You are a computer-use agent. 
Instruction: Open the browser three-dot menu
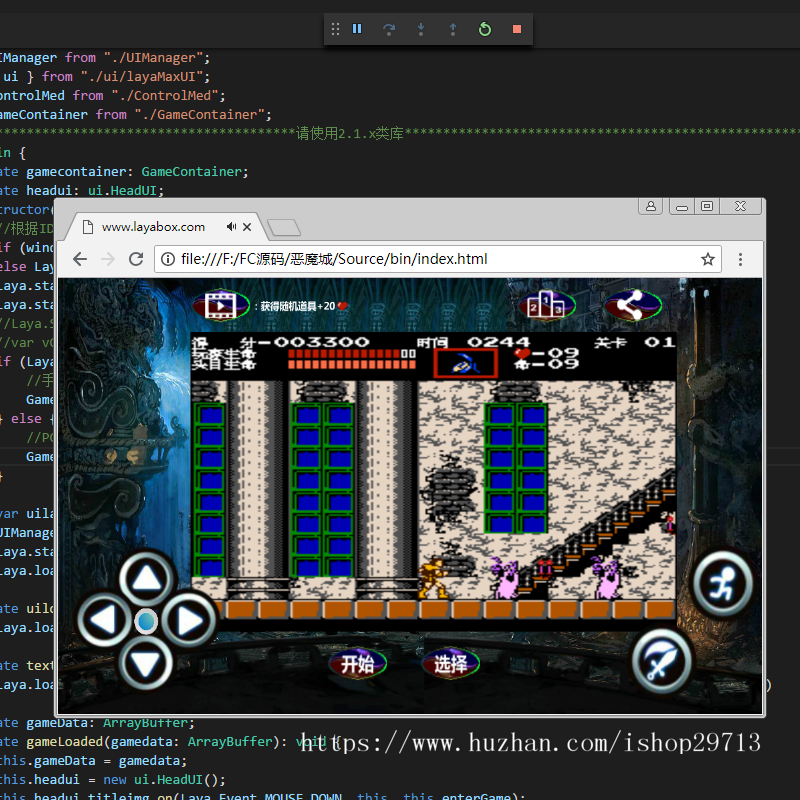tap(740, 259)
